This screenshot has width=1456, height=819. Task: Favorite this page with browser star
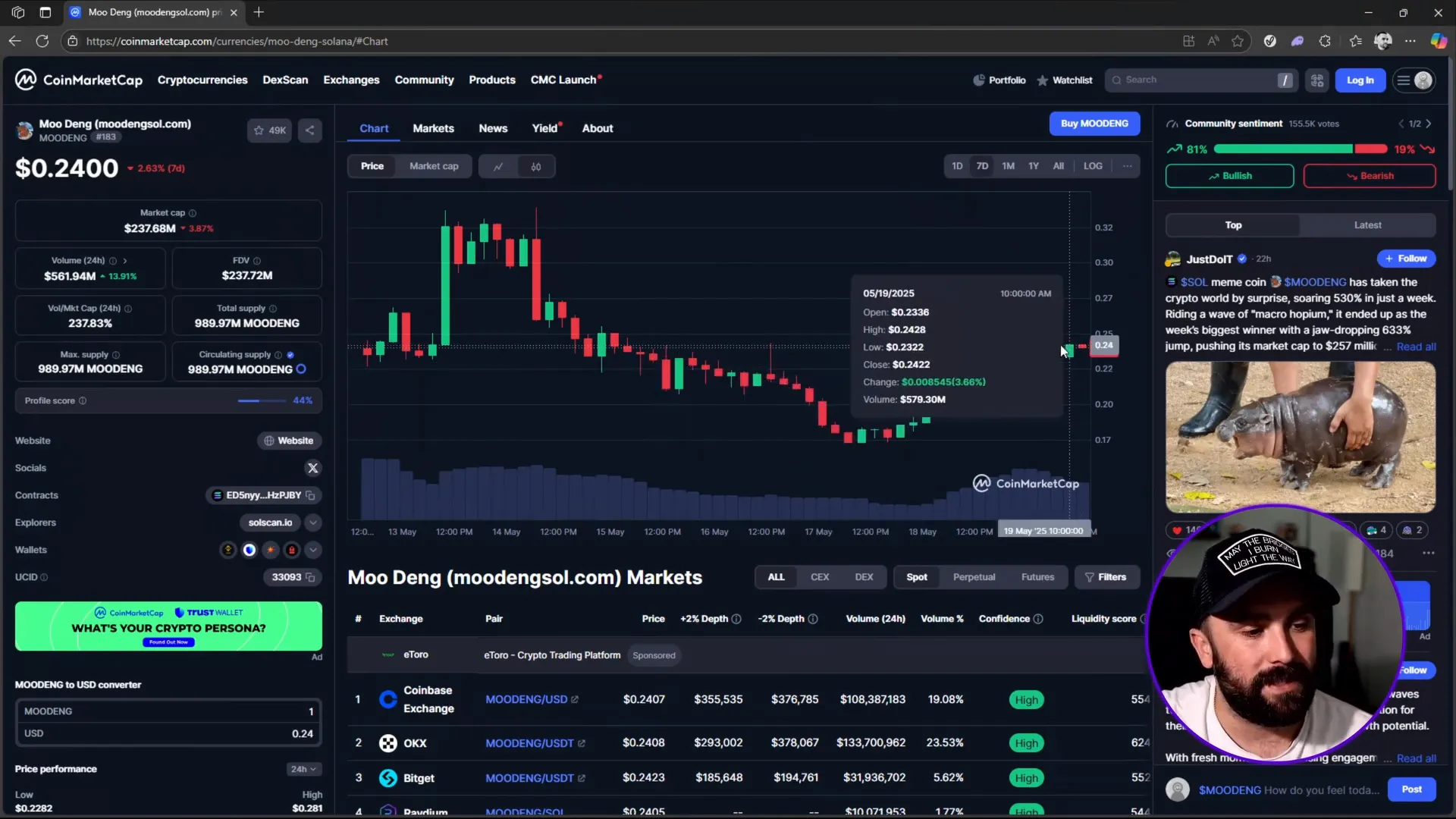click(x=1238, y=41)
